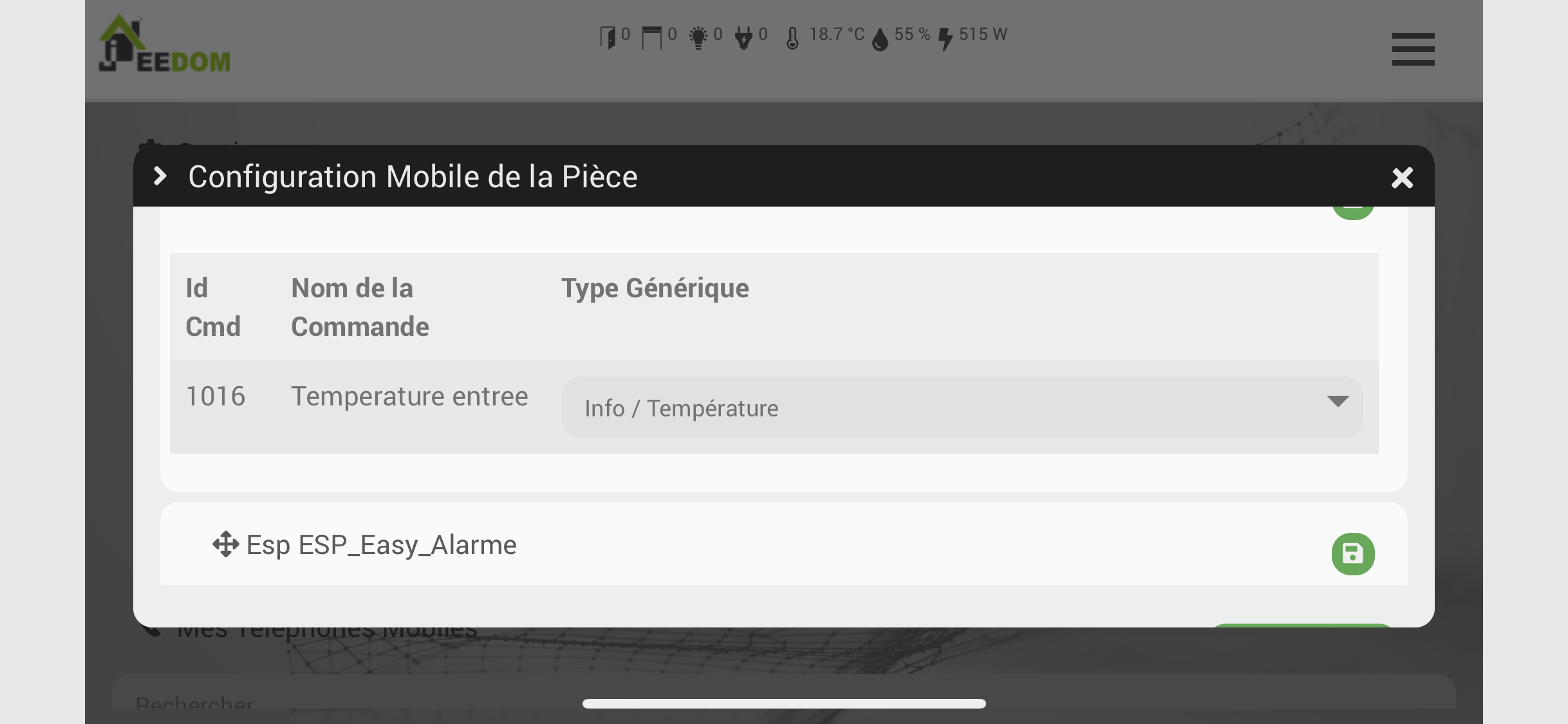The width and height of the screenshot is (1568, 724).
Task: Click the open doors counter icon
Action: coord(608,37)
